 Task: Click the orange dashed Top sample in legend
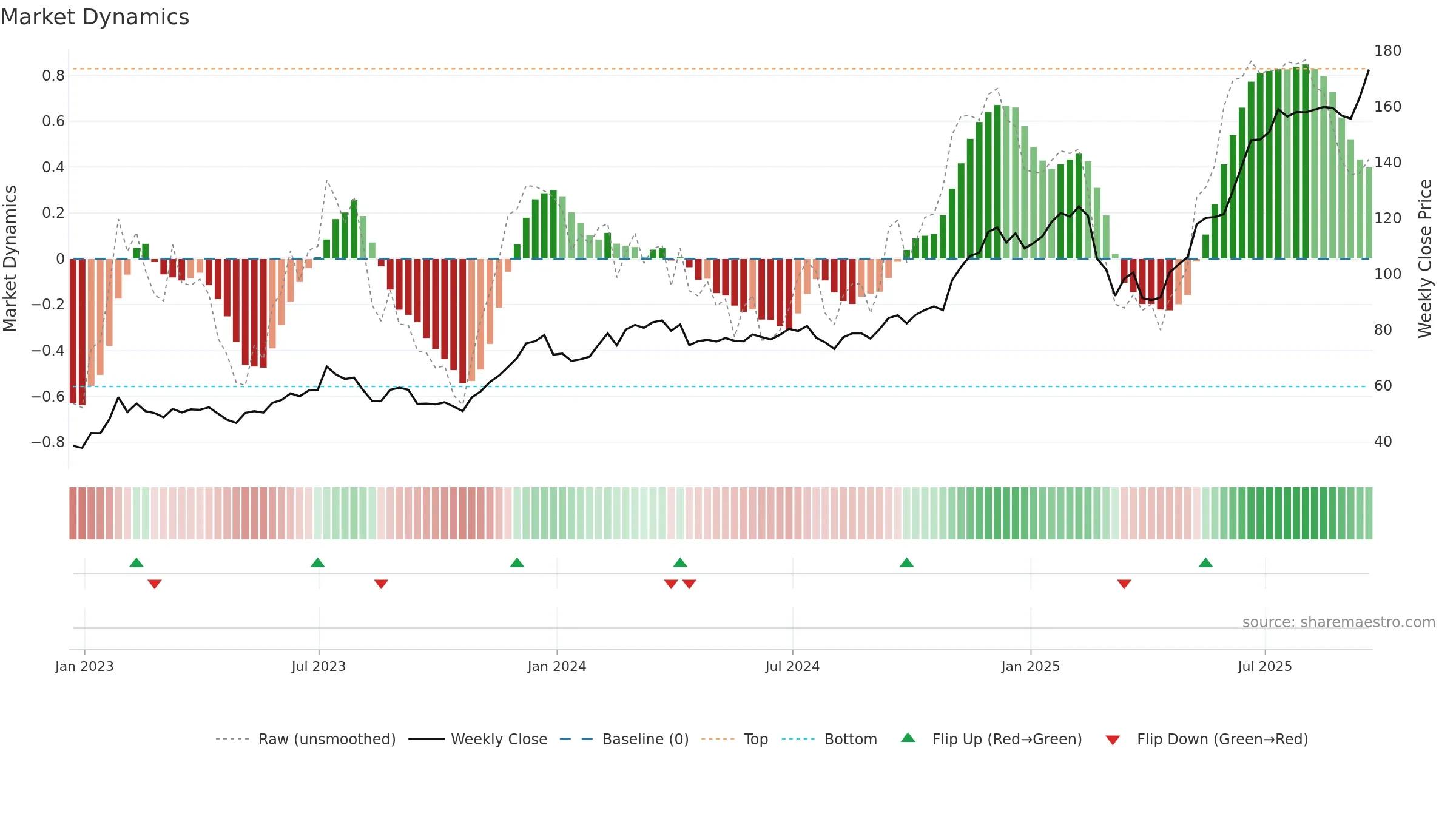(718, 739)
